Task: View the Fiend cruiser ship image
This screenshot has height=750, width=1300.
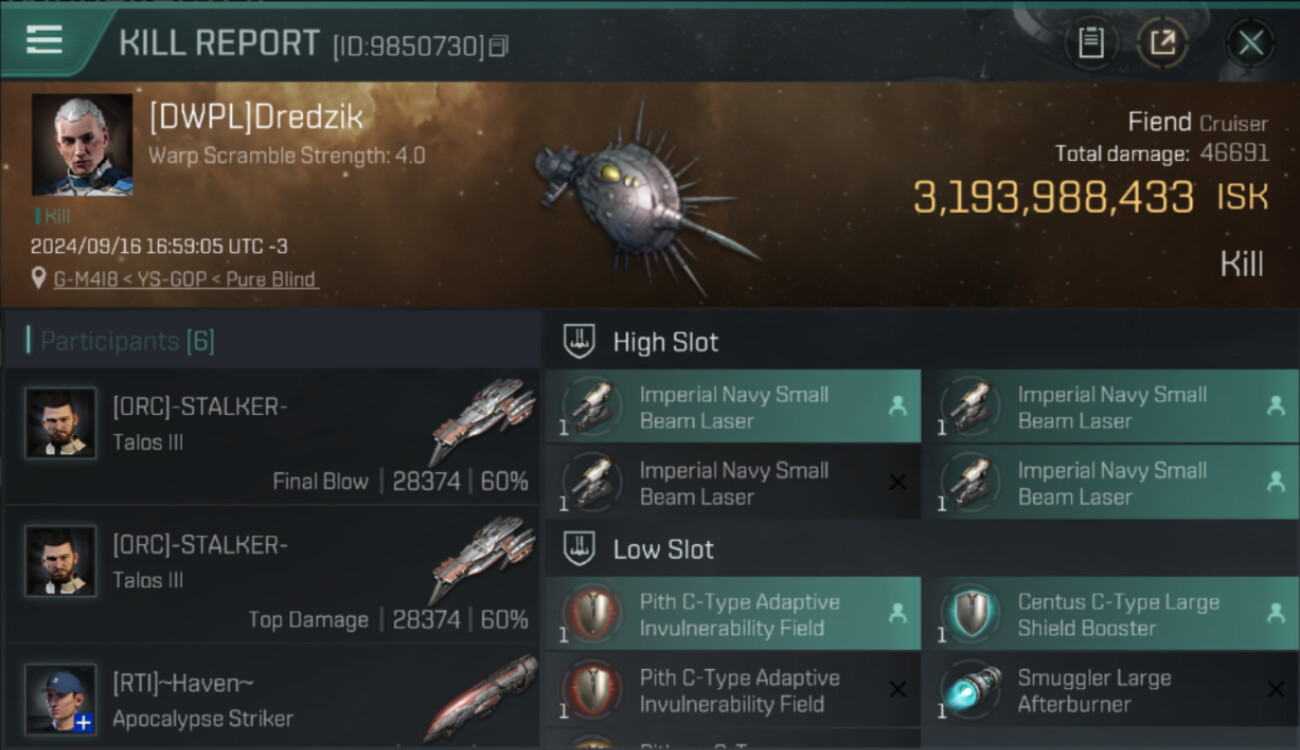Action: click(640, 200)
